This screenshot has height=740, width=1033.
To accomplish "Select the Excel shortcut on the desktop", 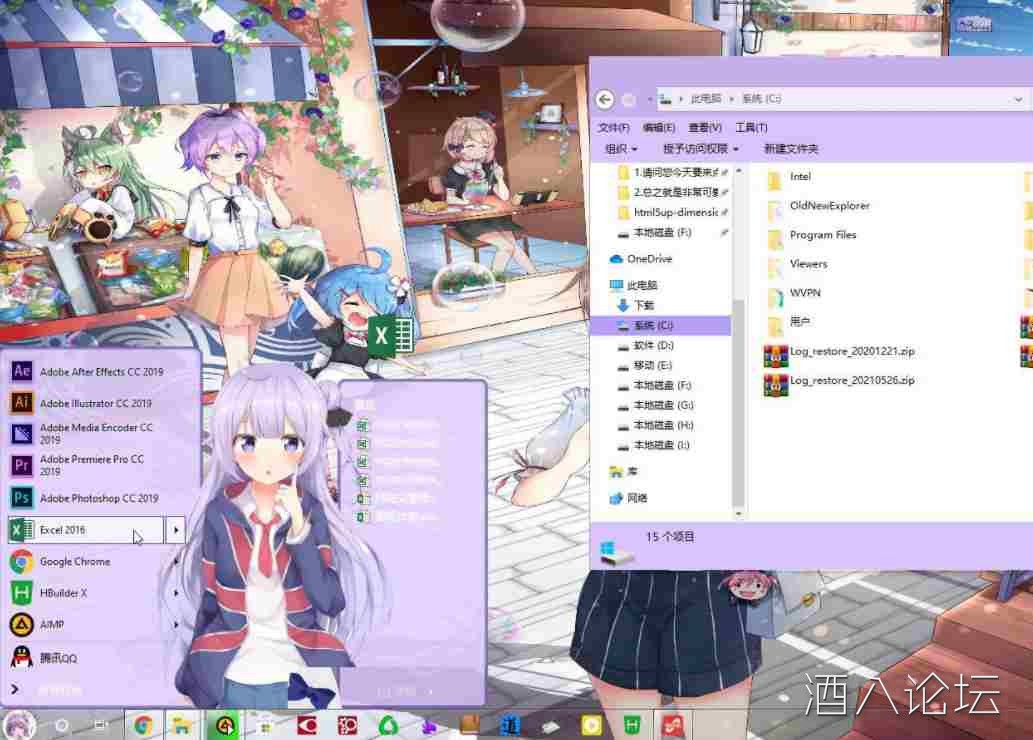I will [391, 336].
